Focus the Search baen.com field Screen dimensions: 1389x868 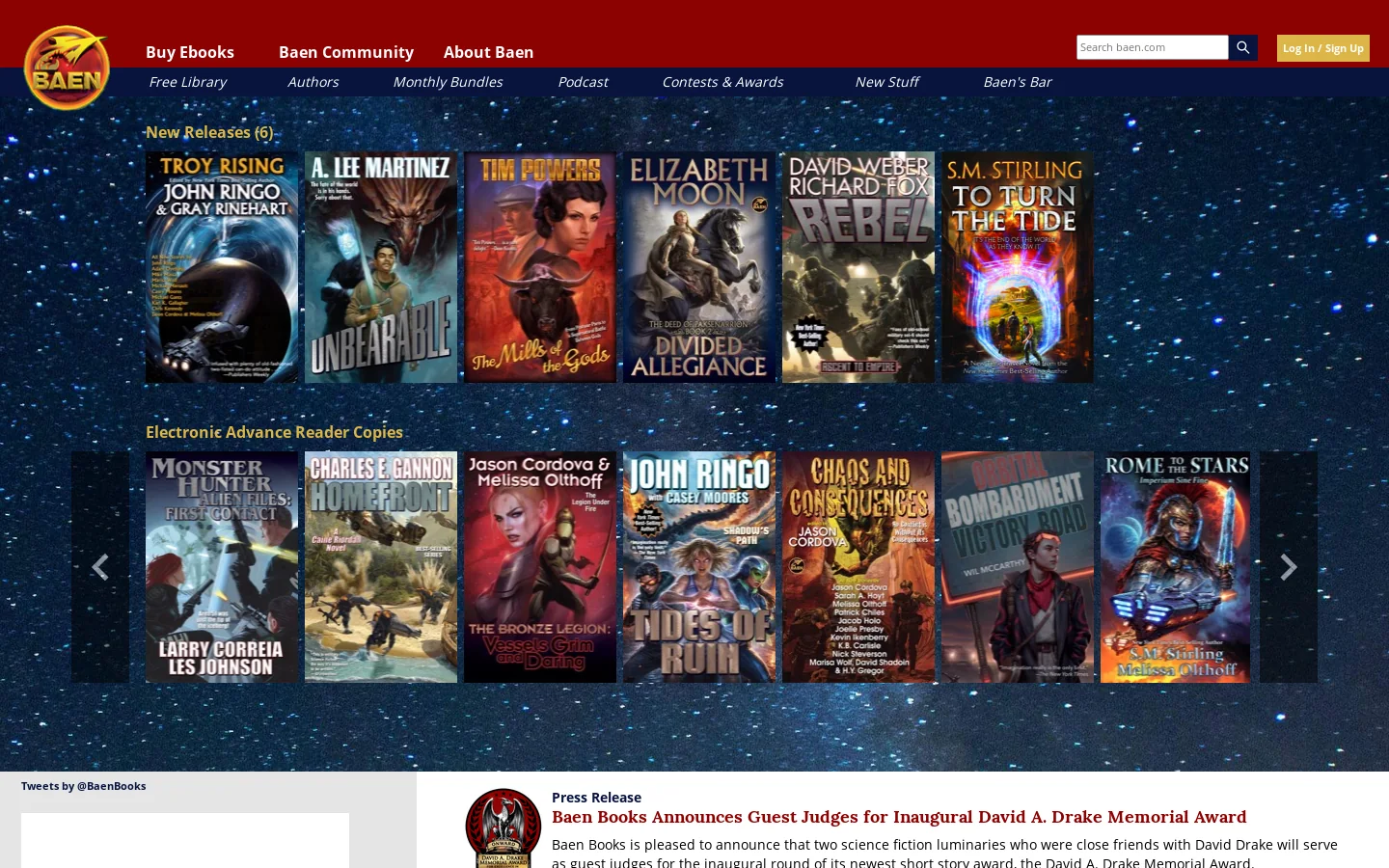tap(1153, 47)
